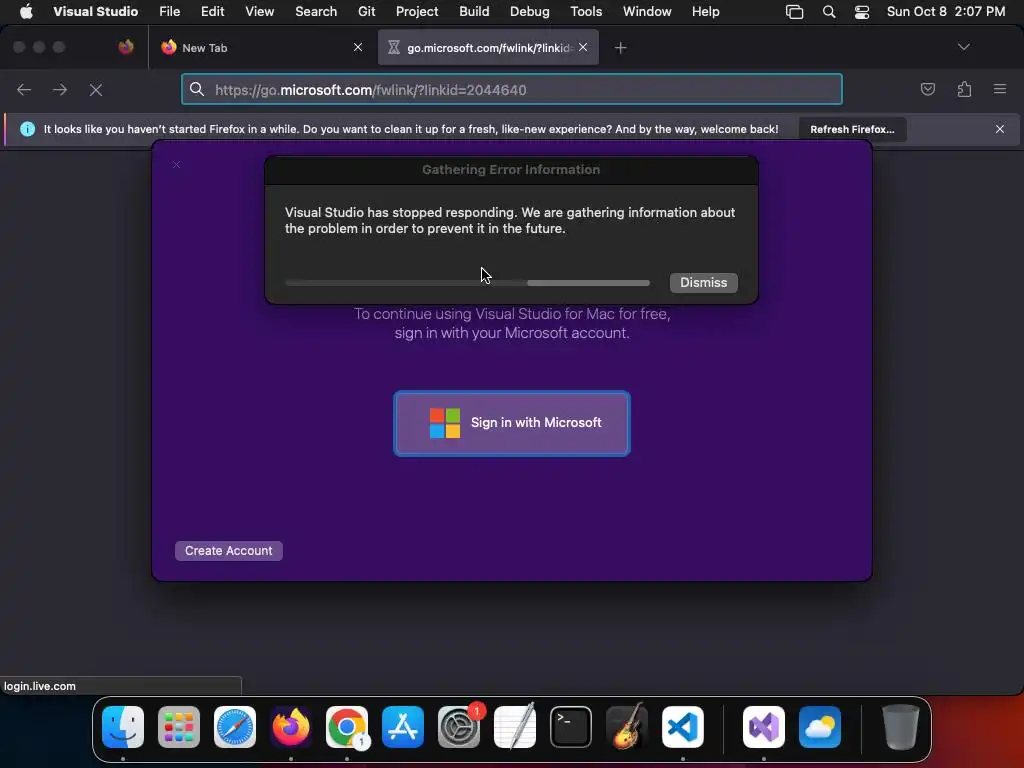This screenshot has height=768, width=1024.
Task: Open TextEdit from the Dock
Action: [515, 727]
